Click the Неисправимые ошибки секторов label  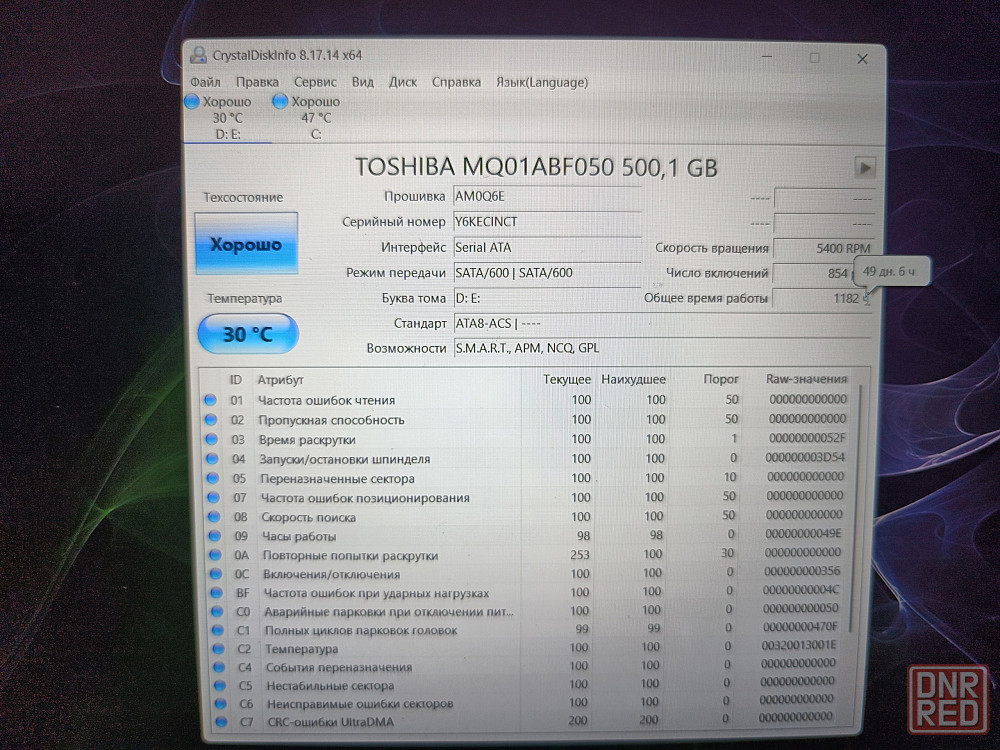(x=360, y=704)
